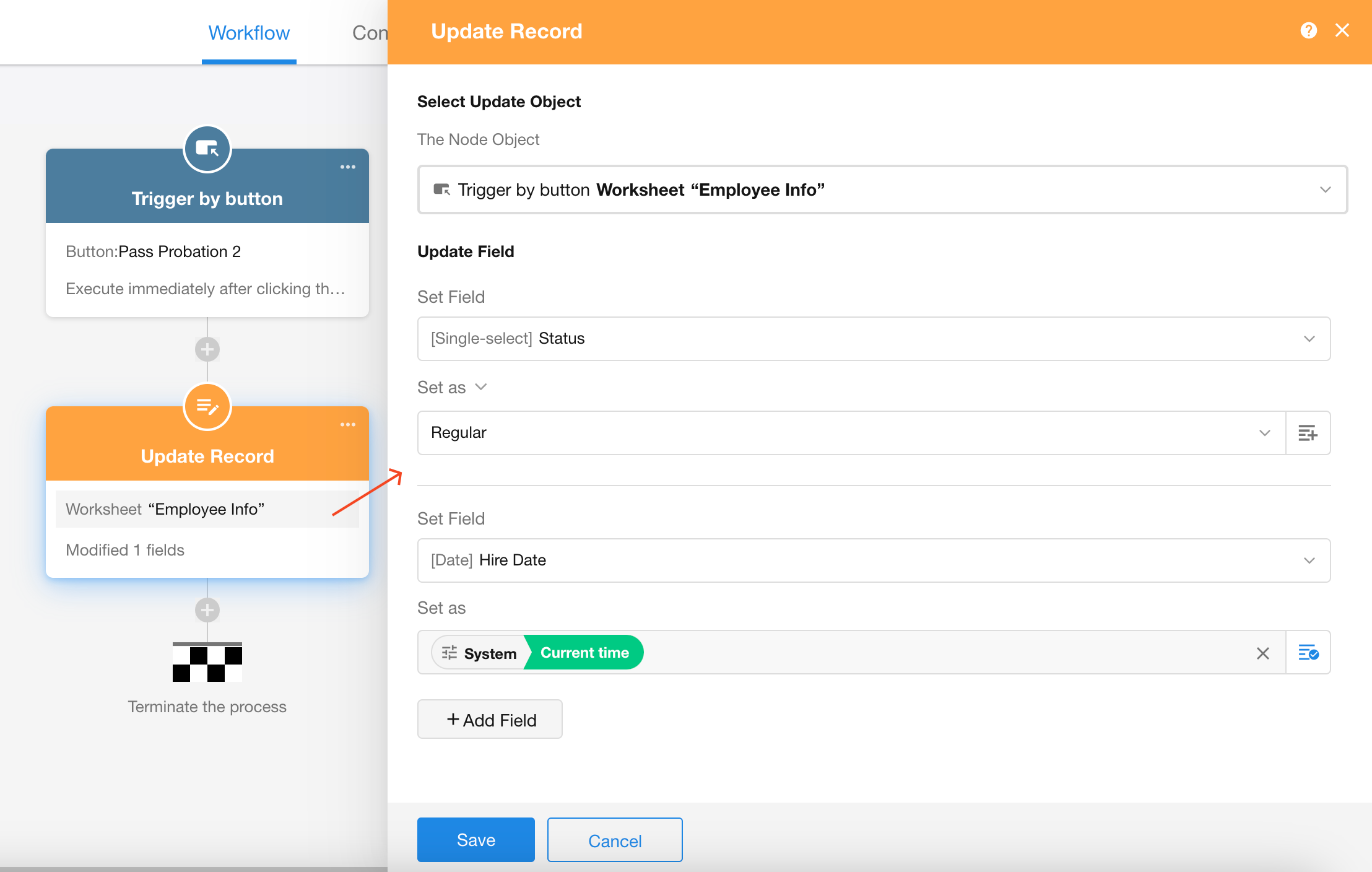Open the Status set field dropdown
The width and height of the screenshot is (1372, 872).
click(x=1309, y=339)
